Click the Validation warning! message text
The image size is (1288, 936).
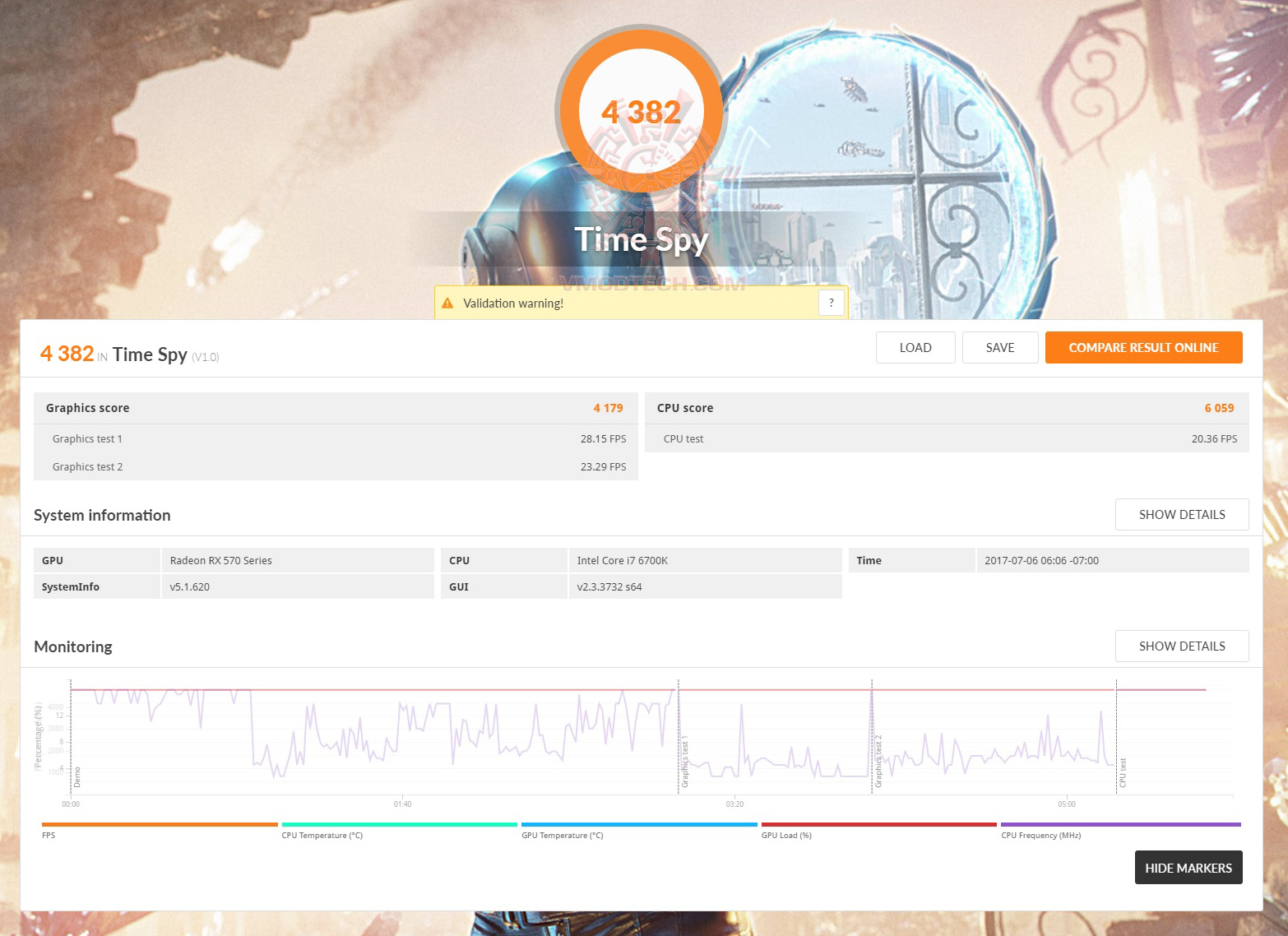click(513, 304)
